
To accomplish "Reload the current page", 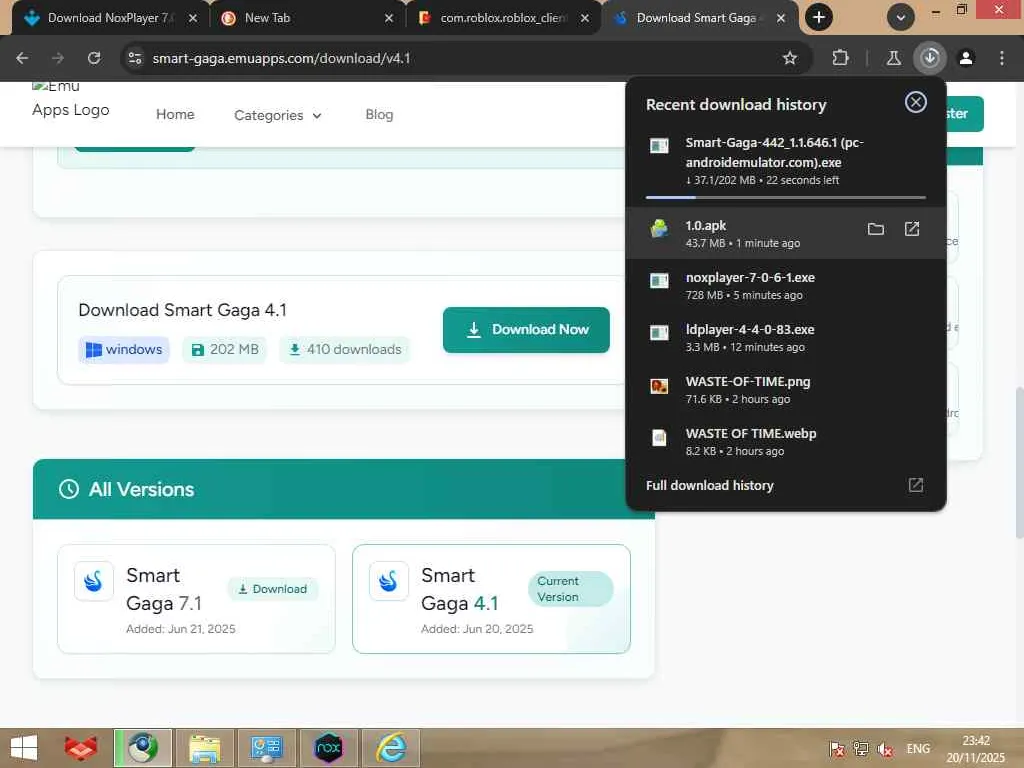I will click(94, 58).
